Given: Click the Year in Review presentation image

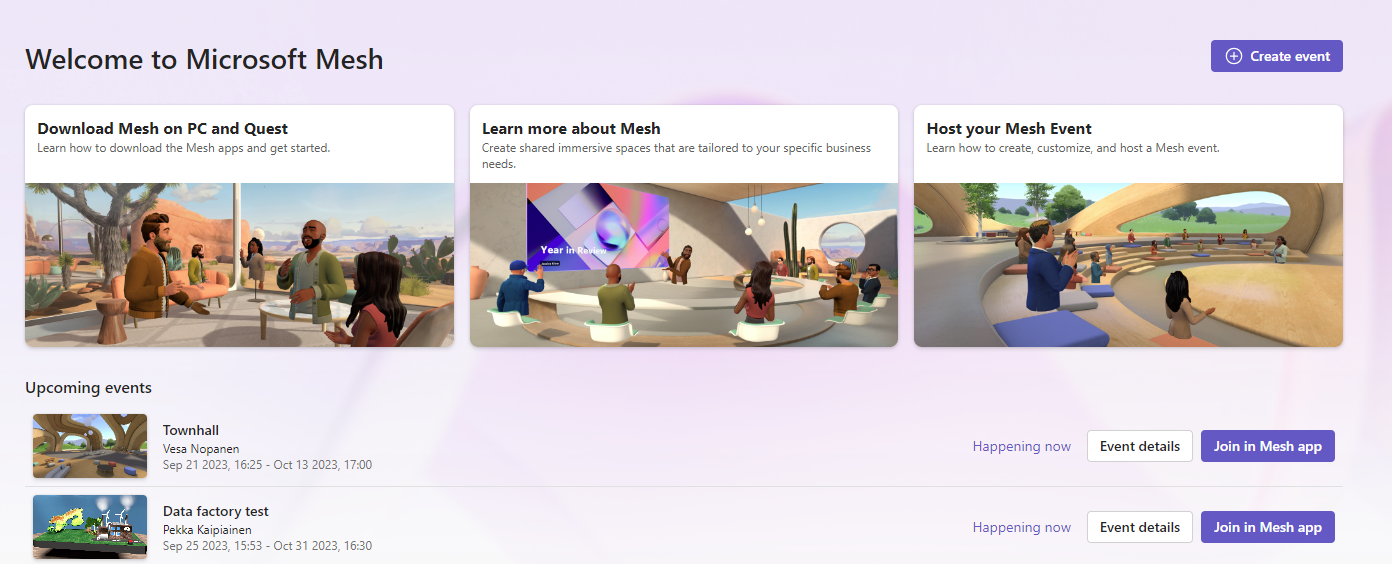Looking at the screenshot, I should (684, 265).
